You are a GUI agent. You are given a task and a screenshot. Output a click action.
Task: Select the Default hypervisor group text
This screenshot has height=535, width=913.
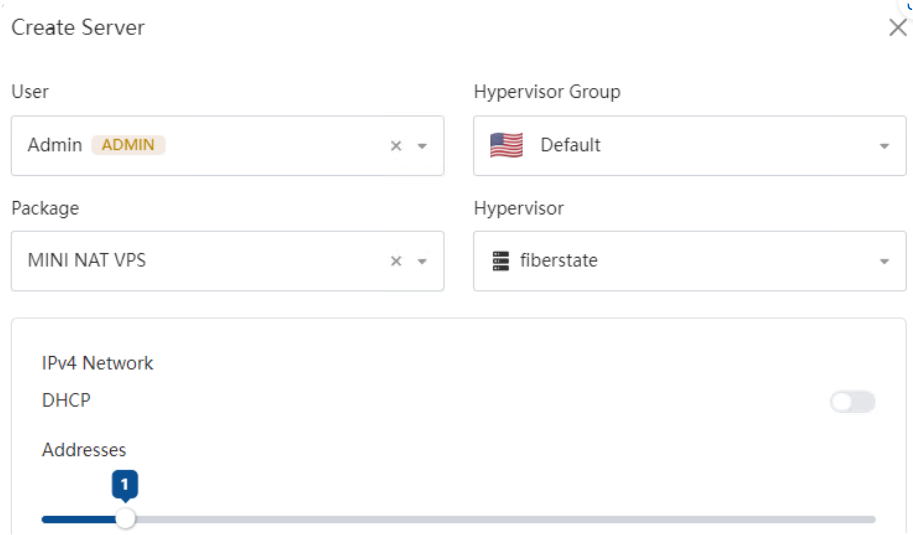[570, 144]
